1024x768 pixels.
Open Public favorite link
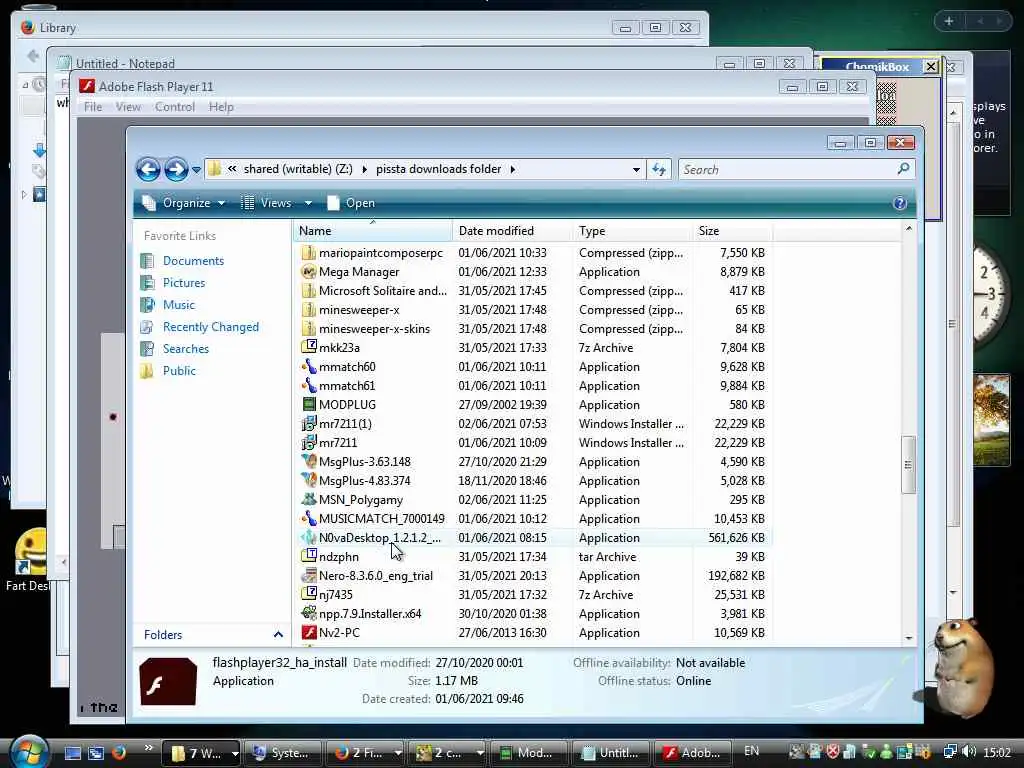coord(179,371)
